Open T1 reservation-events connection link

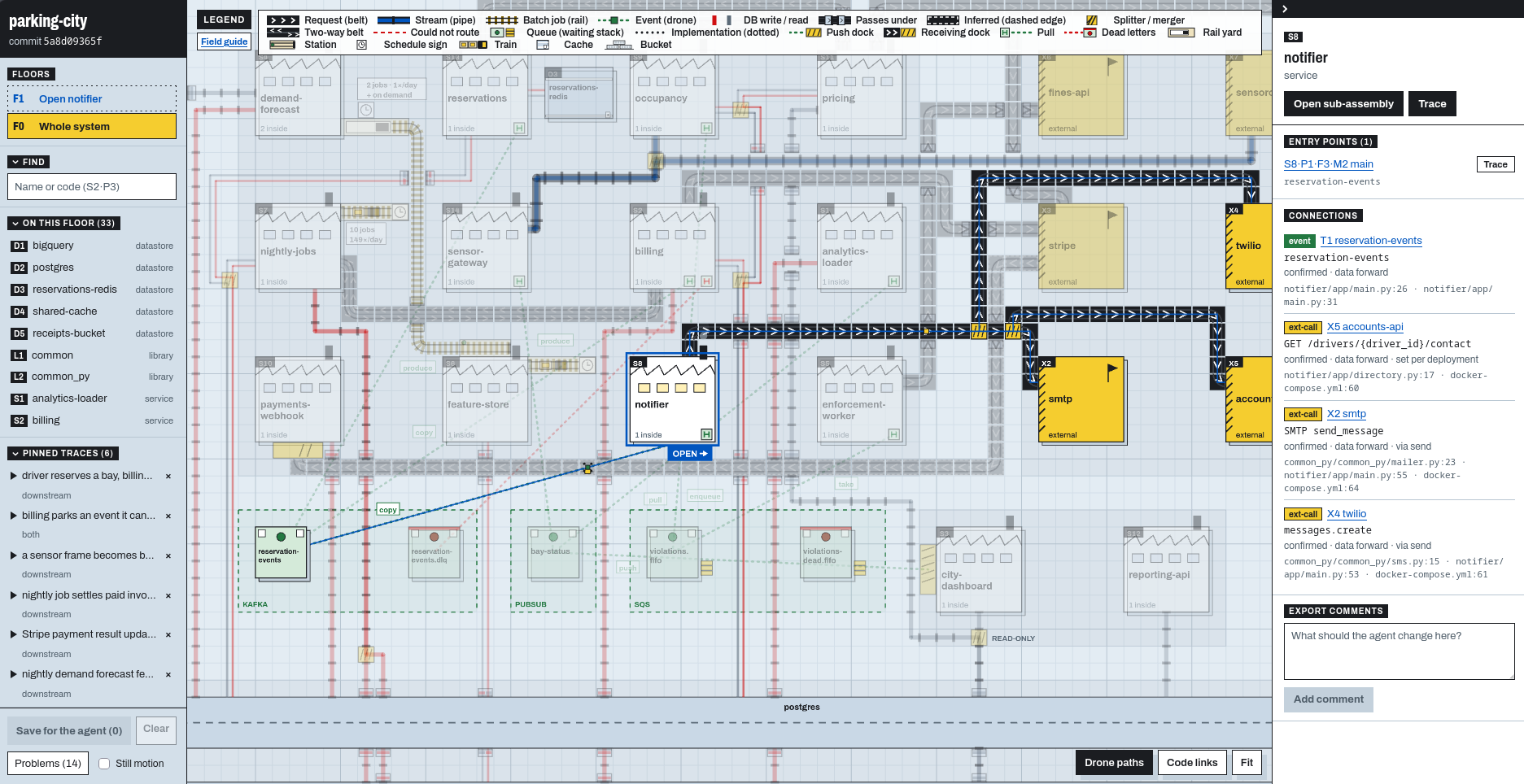tap(1371, 241)
